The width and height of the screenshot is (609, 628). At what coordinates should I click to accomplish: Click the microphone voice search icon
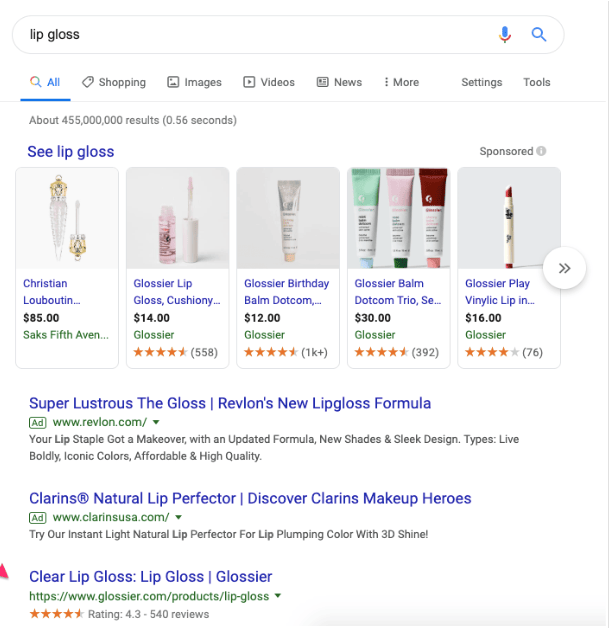click(x=505, y=35)
